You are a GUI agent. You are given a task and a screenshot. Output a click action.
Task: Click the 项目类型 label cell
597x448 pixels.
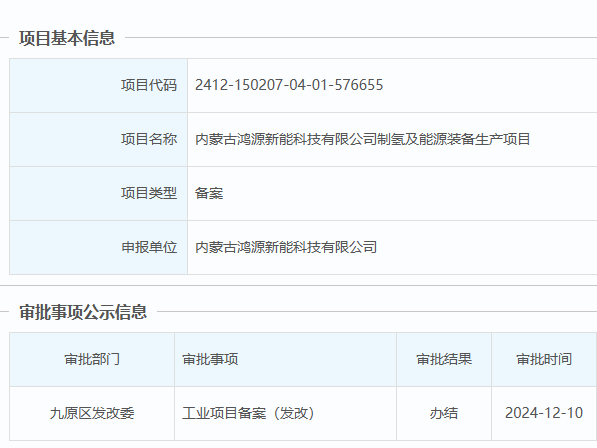click(x=99, y=193)
